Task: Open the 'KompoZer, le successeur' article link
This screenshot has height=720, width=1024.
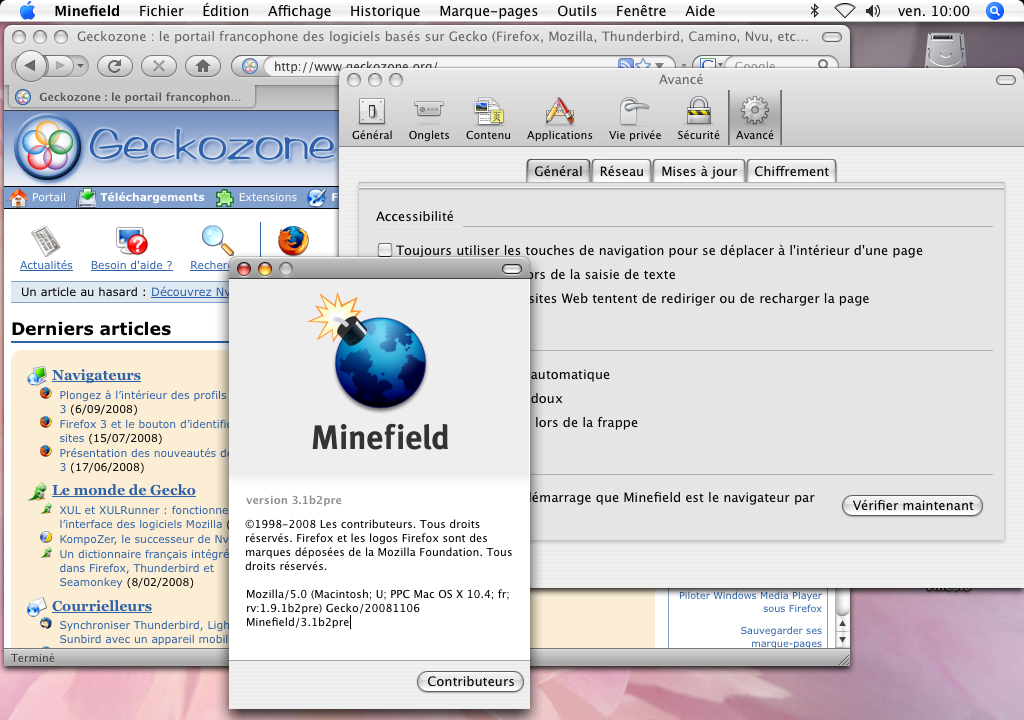Action: click(x=144, y=539)
